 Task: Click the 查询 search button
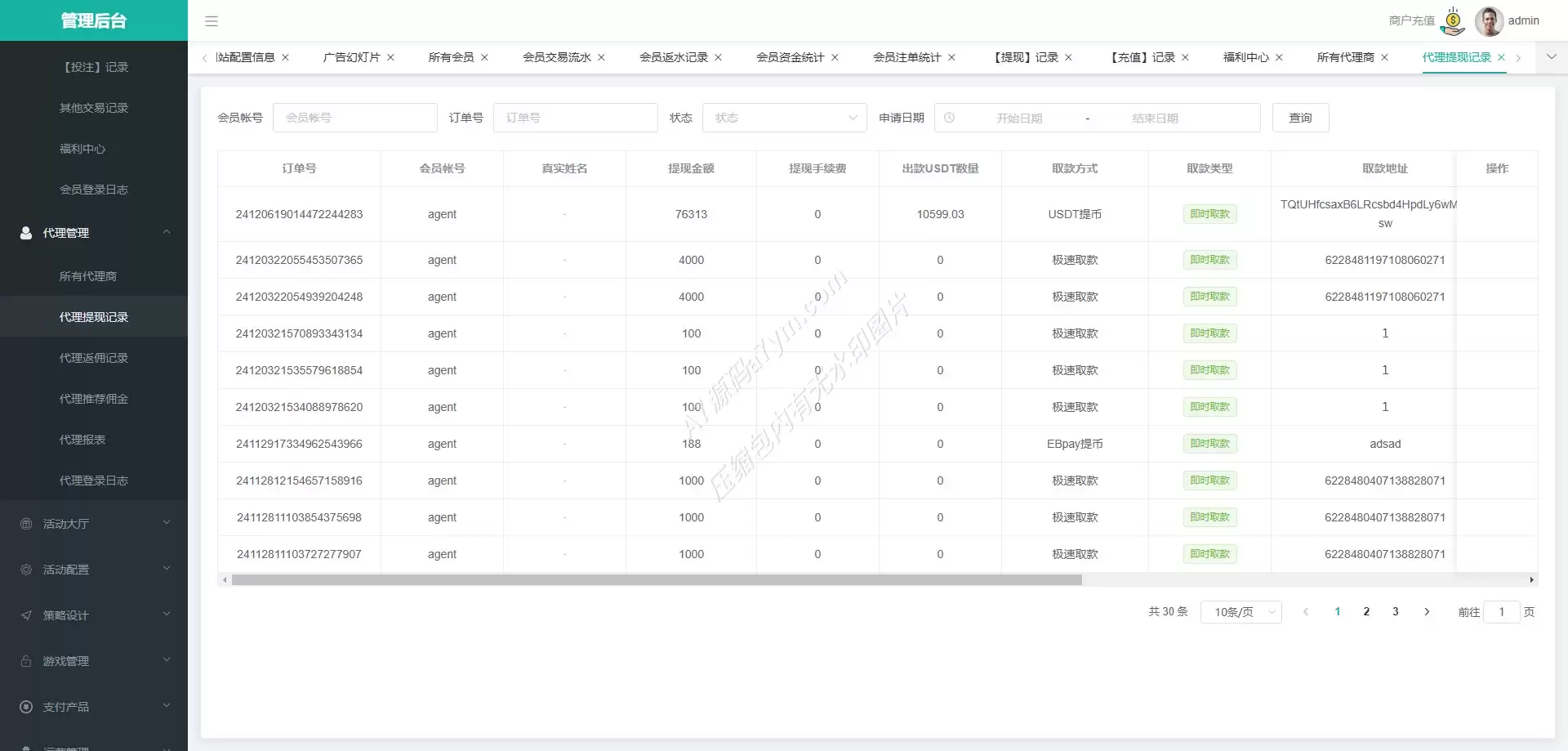click(x=1300, y=118)
